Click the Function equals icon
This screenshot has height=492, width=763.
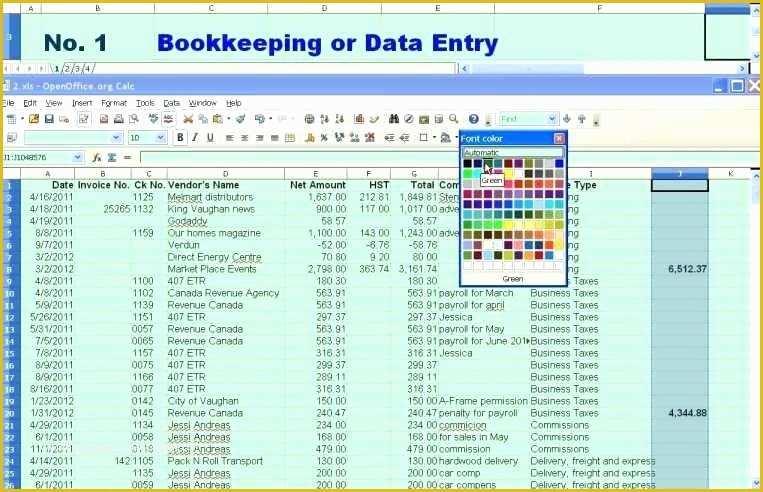(x=127, y=157)
